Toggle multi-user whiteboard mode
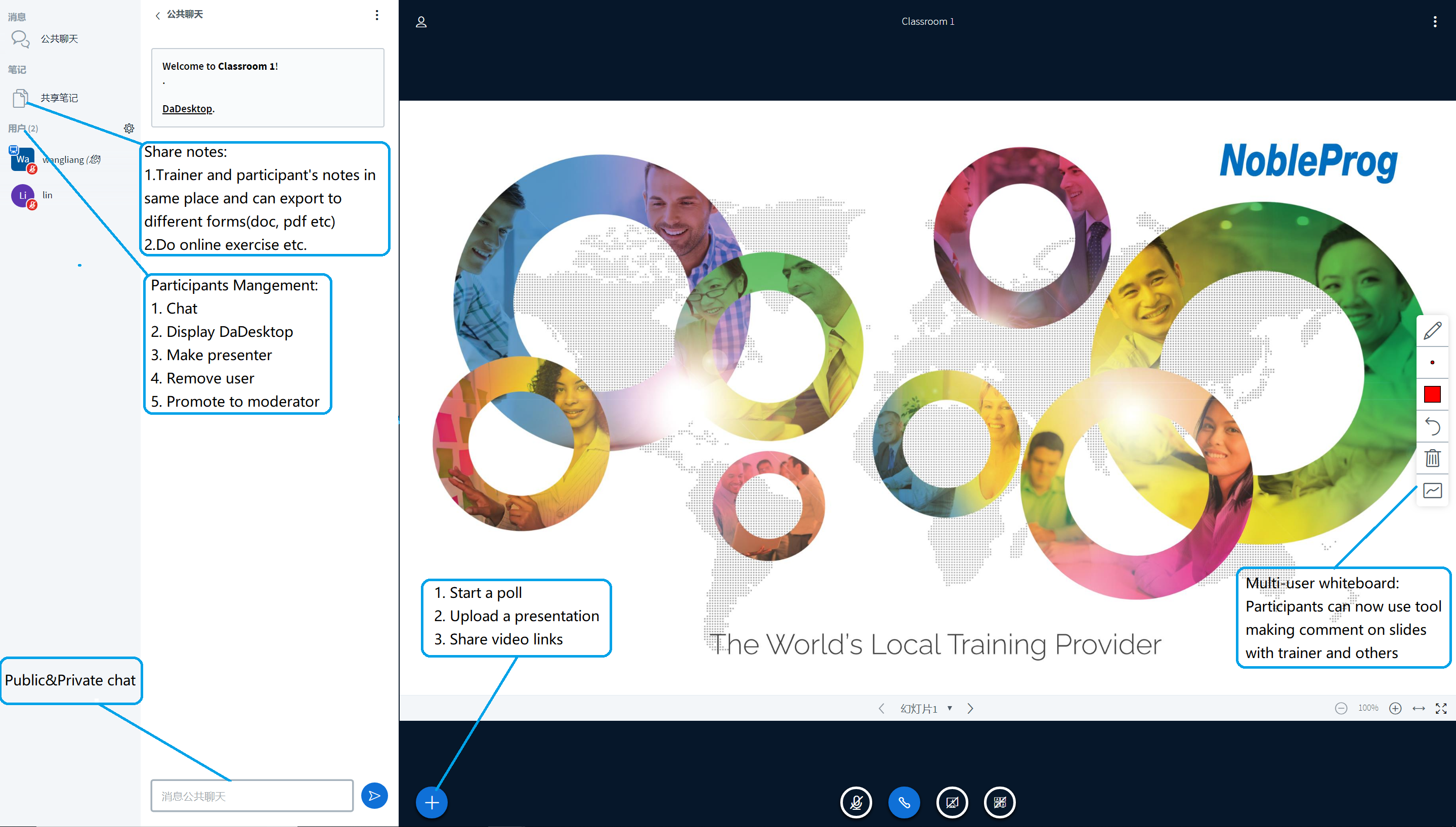This screenshot has width=1456, height=827. [x=1432, y=490]
